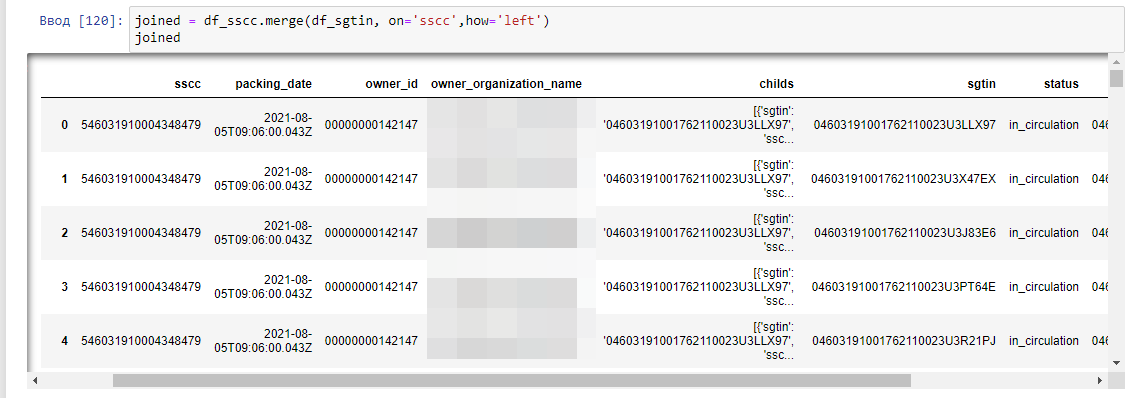
Task: Click the 'Ввод [120]:' cell prompt
Action: click(x=82, y=21)
